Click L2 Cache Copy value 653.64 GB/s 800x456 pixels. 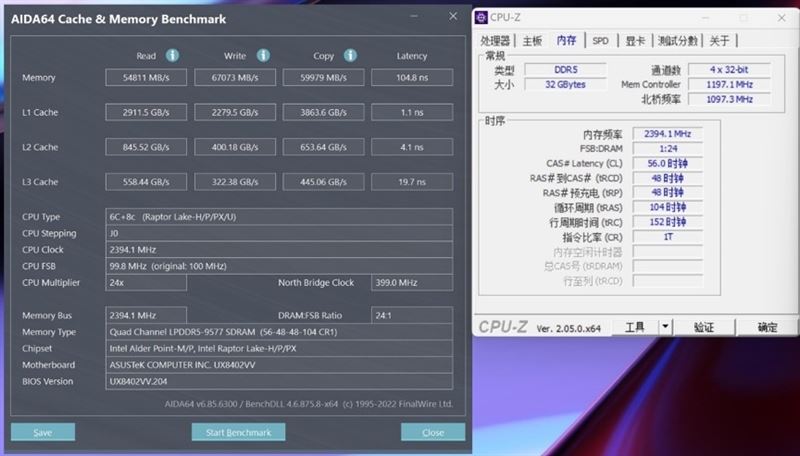[x=323, y=147]
